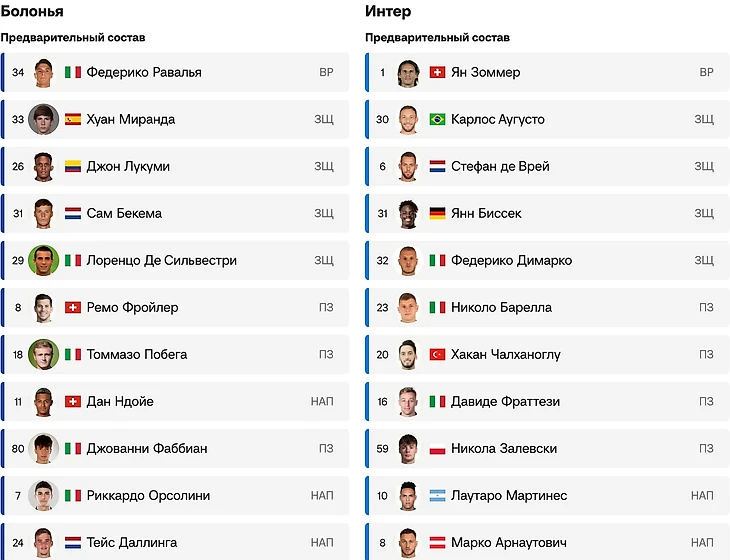Screen dimensions: 730x560
Task: Click Federico Ravaglia's player photo
Action: 44,73
